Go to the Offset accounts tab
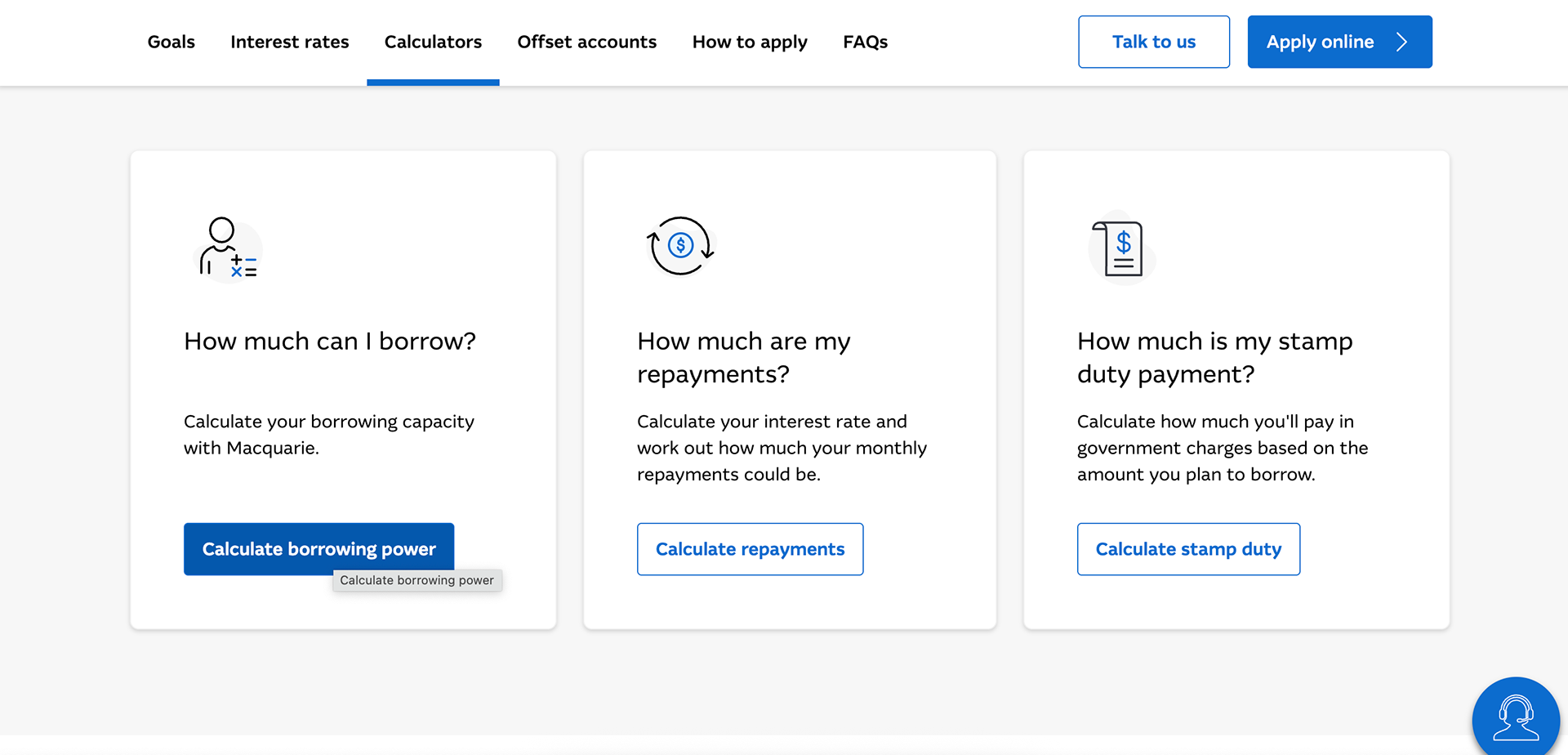Image resolution: width=1568 pixels, height=755 pixels. tap(586, 42)
